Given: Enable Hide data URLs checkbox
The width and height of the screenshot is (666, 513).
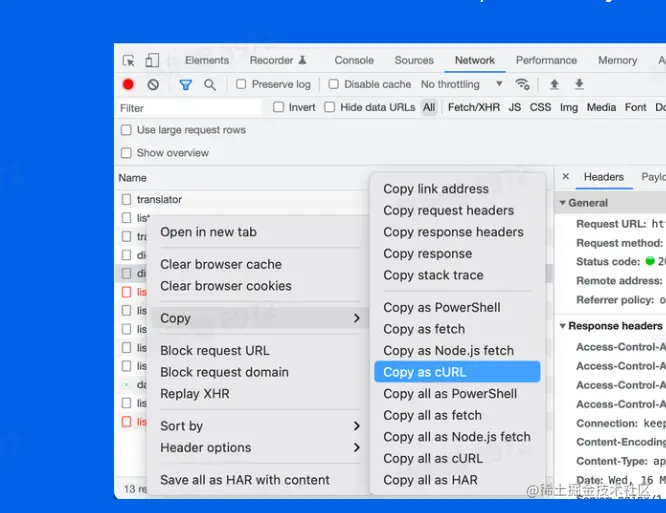Looking at the screenshot, I should (x=330, y=107).
